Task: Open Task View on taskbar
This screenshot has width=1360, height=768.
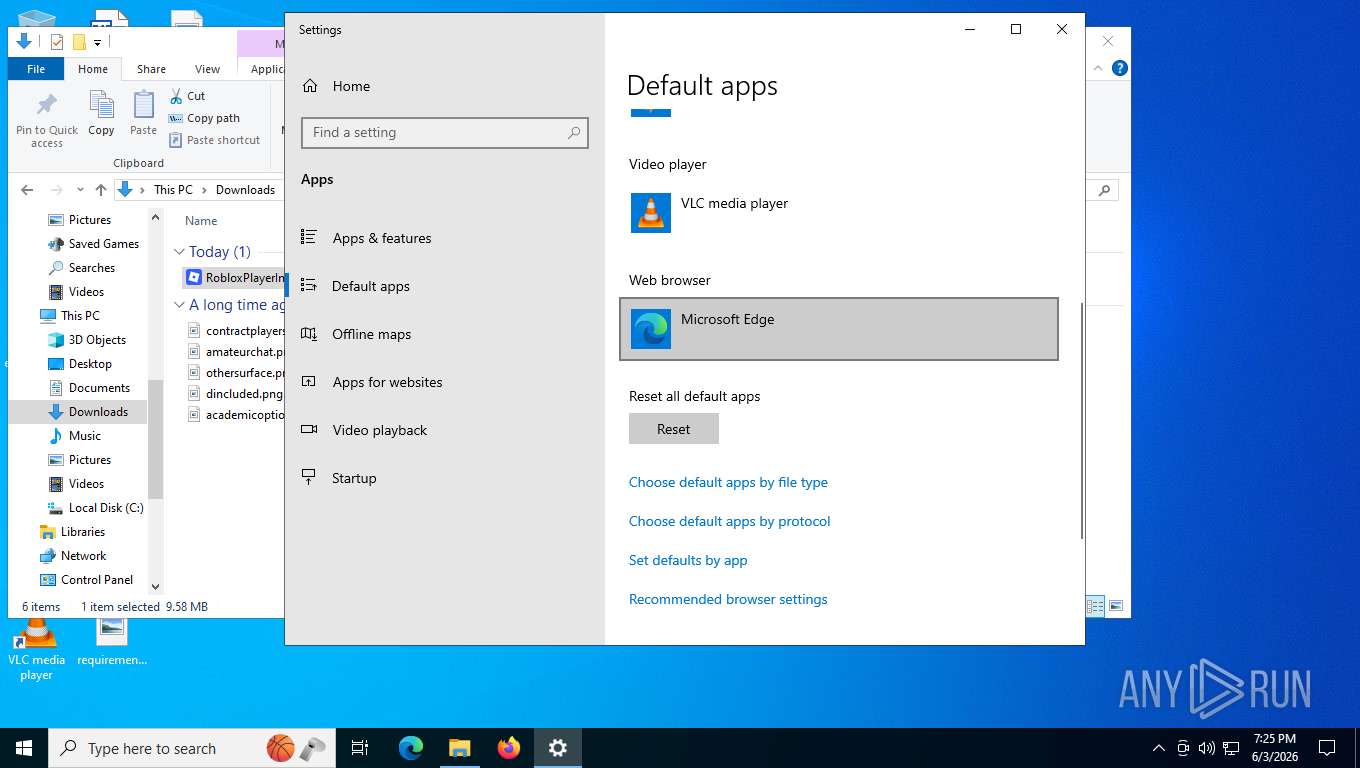Action: 360,748
